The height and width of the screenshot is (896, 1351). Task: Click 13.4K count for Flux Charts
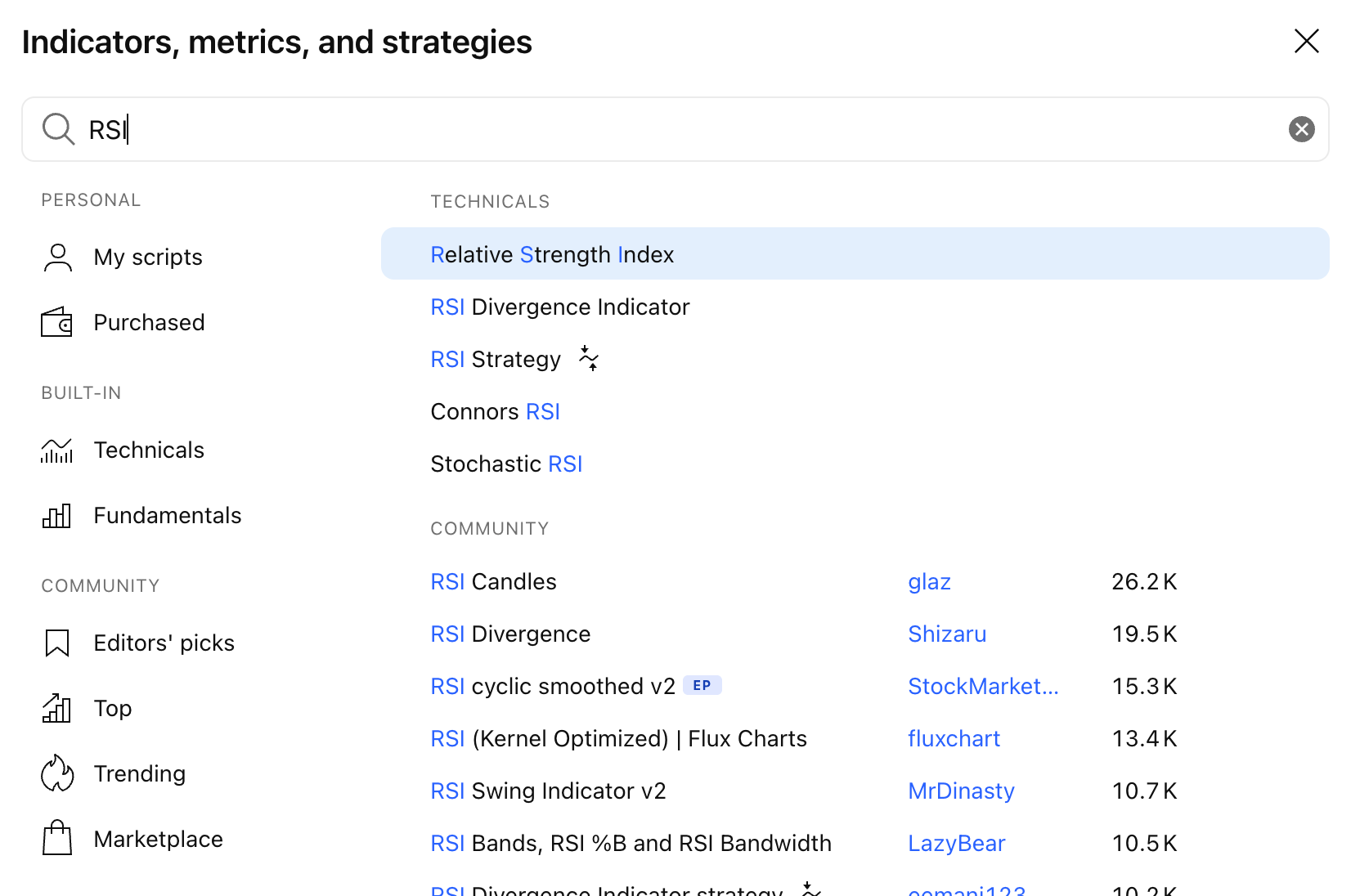pos(1144,738)
